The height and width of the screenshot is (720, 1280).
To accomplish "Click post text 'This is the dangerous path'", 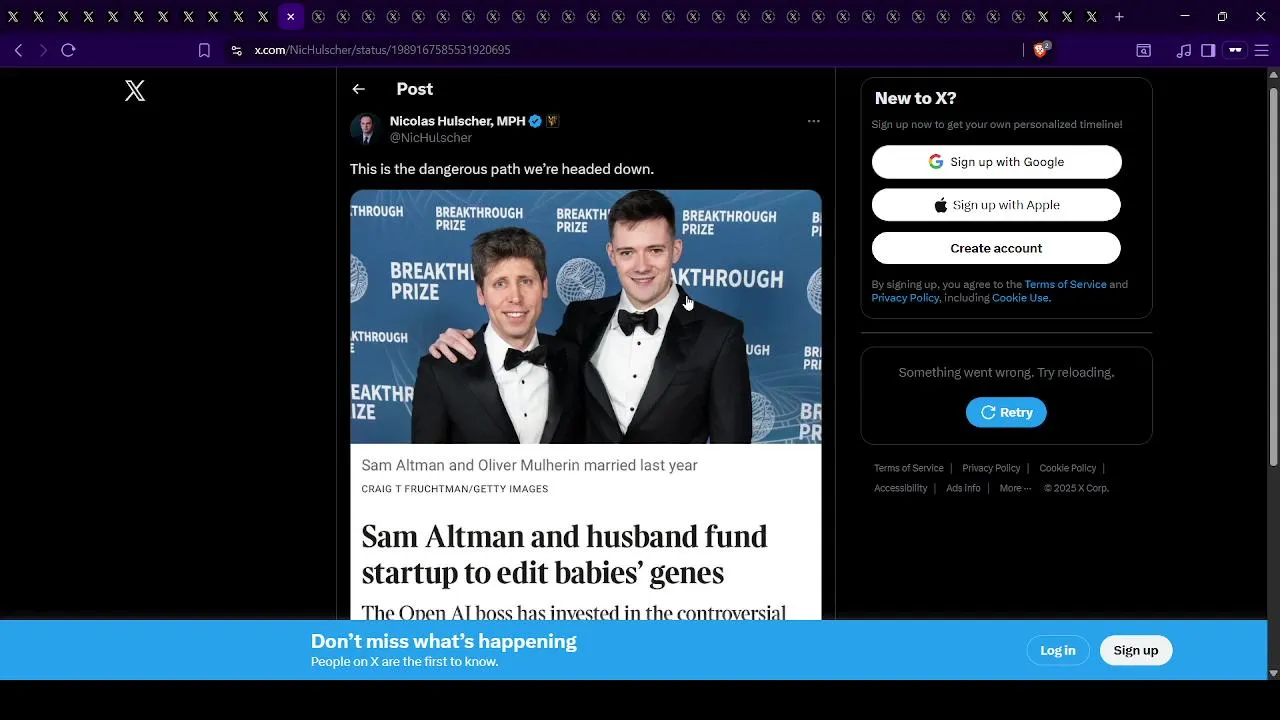I will click(502, 169).
